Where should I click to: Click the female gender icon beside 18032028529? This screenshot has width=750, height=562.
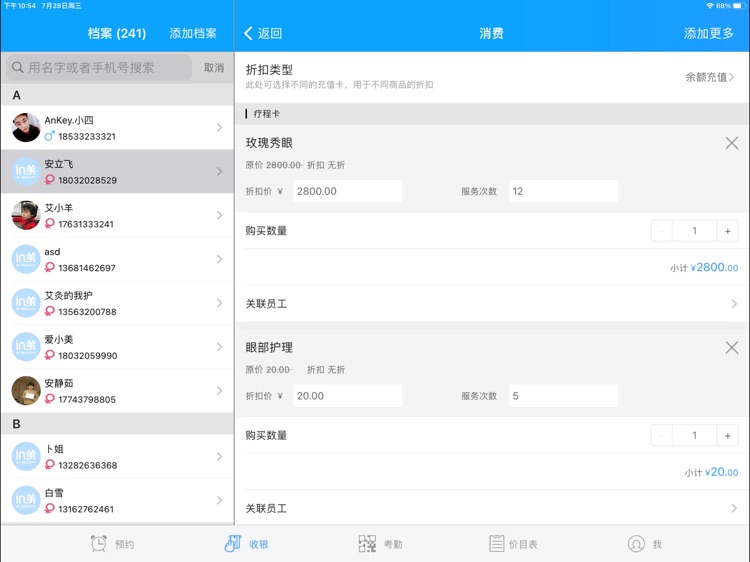point(49,180)
